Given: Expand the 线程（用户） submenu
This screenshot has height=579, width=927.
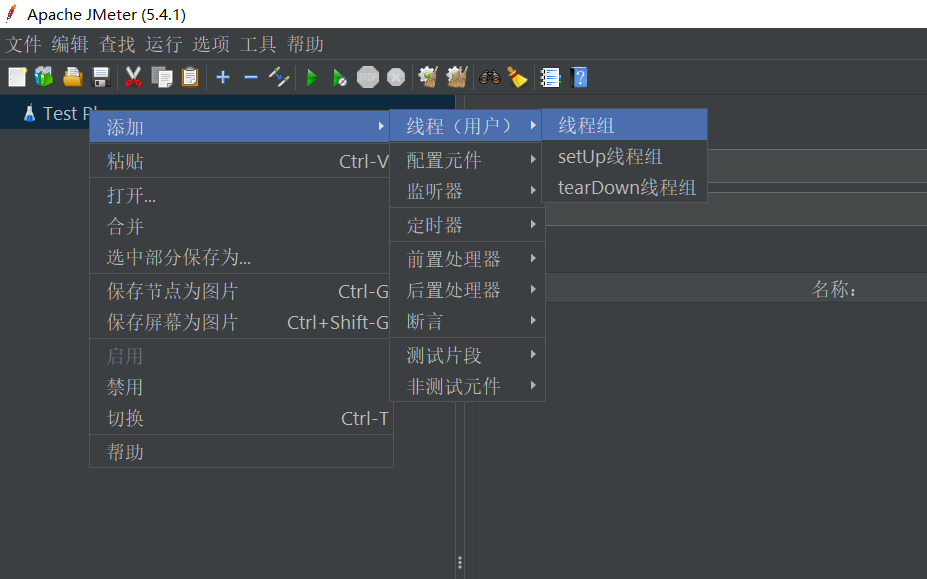Looking at the screenshot, I should (x=466, y=125).
